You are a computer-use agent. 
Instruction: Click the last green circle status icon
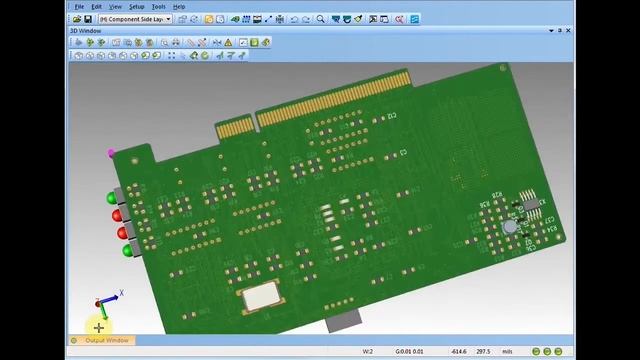click(558, 351)
